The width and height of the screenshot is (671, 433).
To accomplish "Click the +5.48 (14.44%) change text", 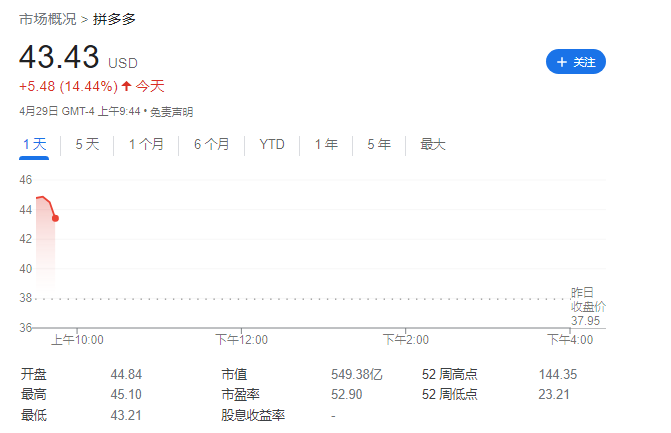I will click(68, 86).
